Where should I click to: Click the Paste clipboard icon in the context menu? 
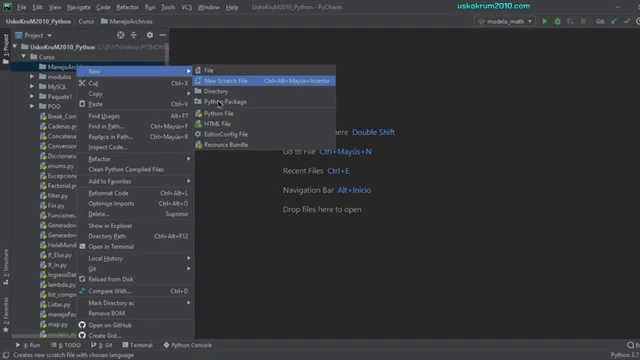82,104
